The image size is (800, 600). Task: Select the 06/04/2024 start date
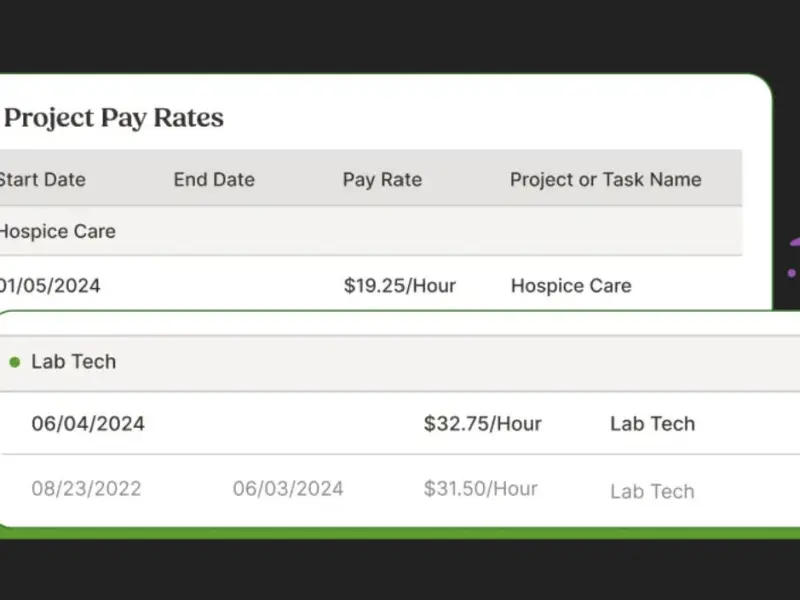point(88,423)
